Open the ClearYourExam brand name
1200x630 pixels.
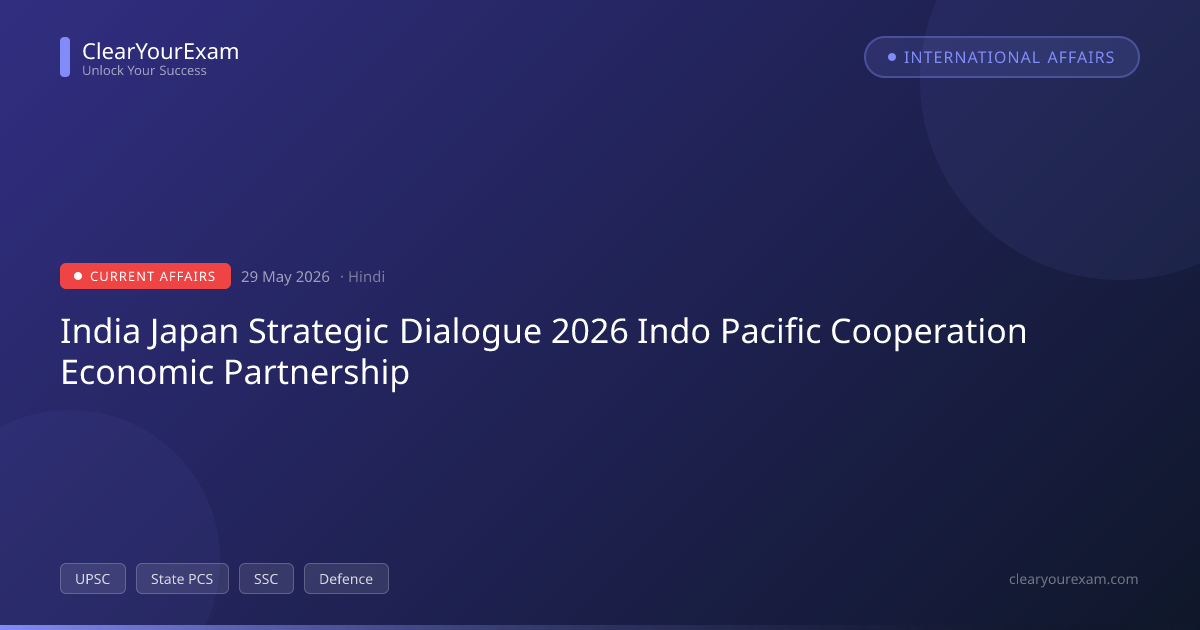pos(160,51)
